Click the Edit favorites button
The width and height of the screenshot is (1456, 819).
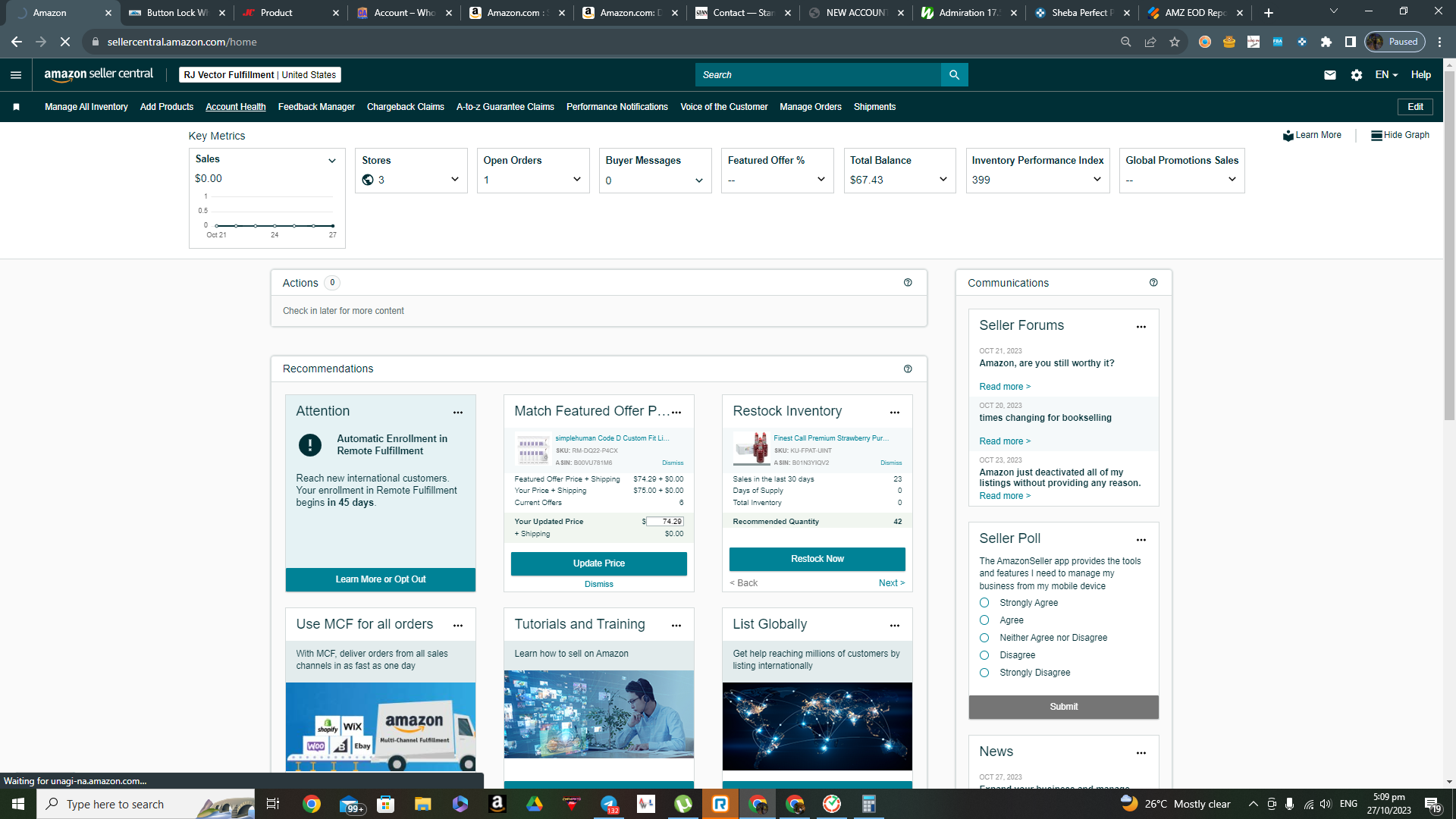(1416, 107)
